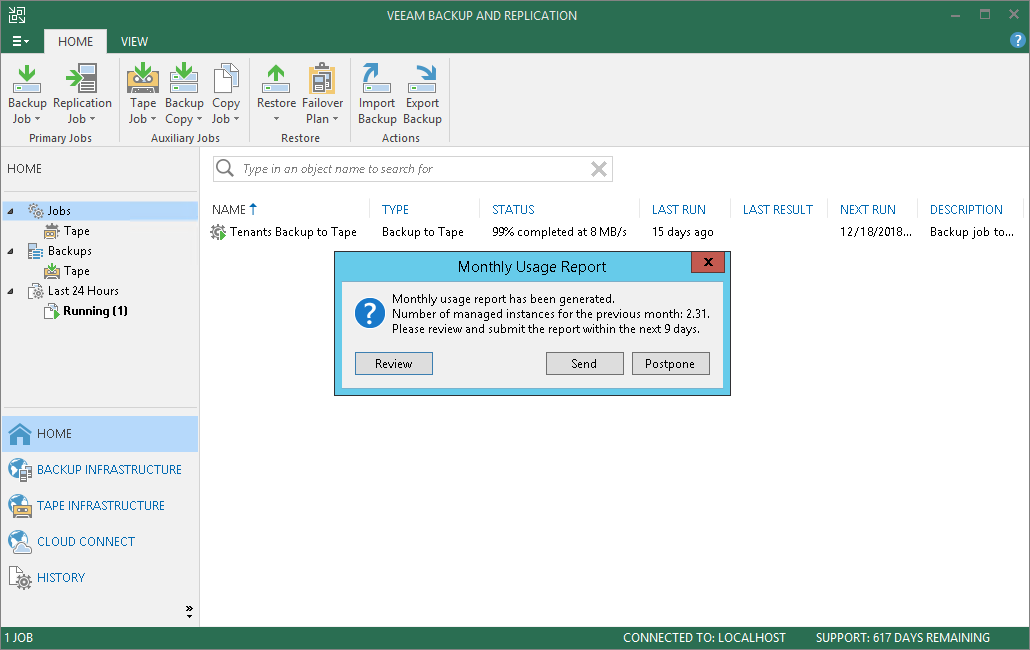1030x650 pixels.
Task: Click the Postpone button in dialog
Action: tap(670, 364)
